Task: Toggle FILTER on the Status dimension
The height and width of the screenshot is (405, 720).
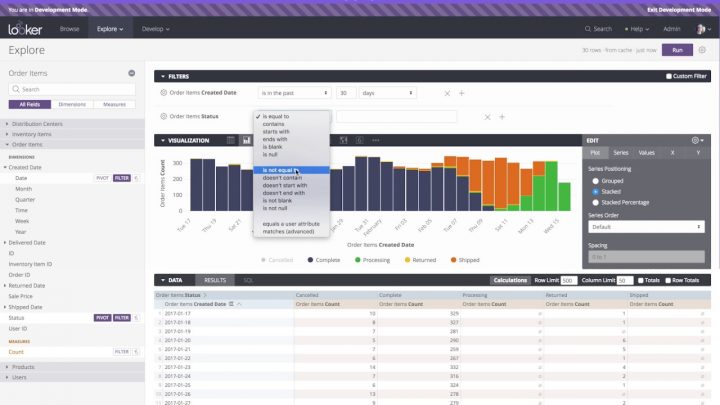Action: click(x=122, y=318)
